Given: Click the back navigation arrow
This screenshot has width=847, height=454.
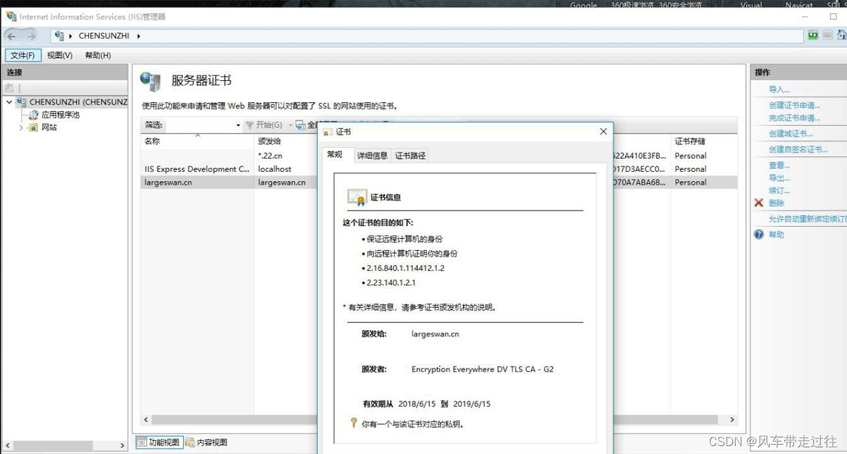Looking at the screenshot, I should (x=12, y=36).
